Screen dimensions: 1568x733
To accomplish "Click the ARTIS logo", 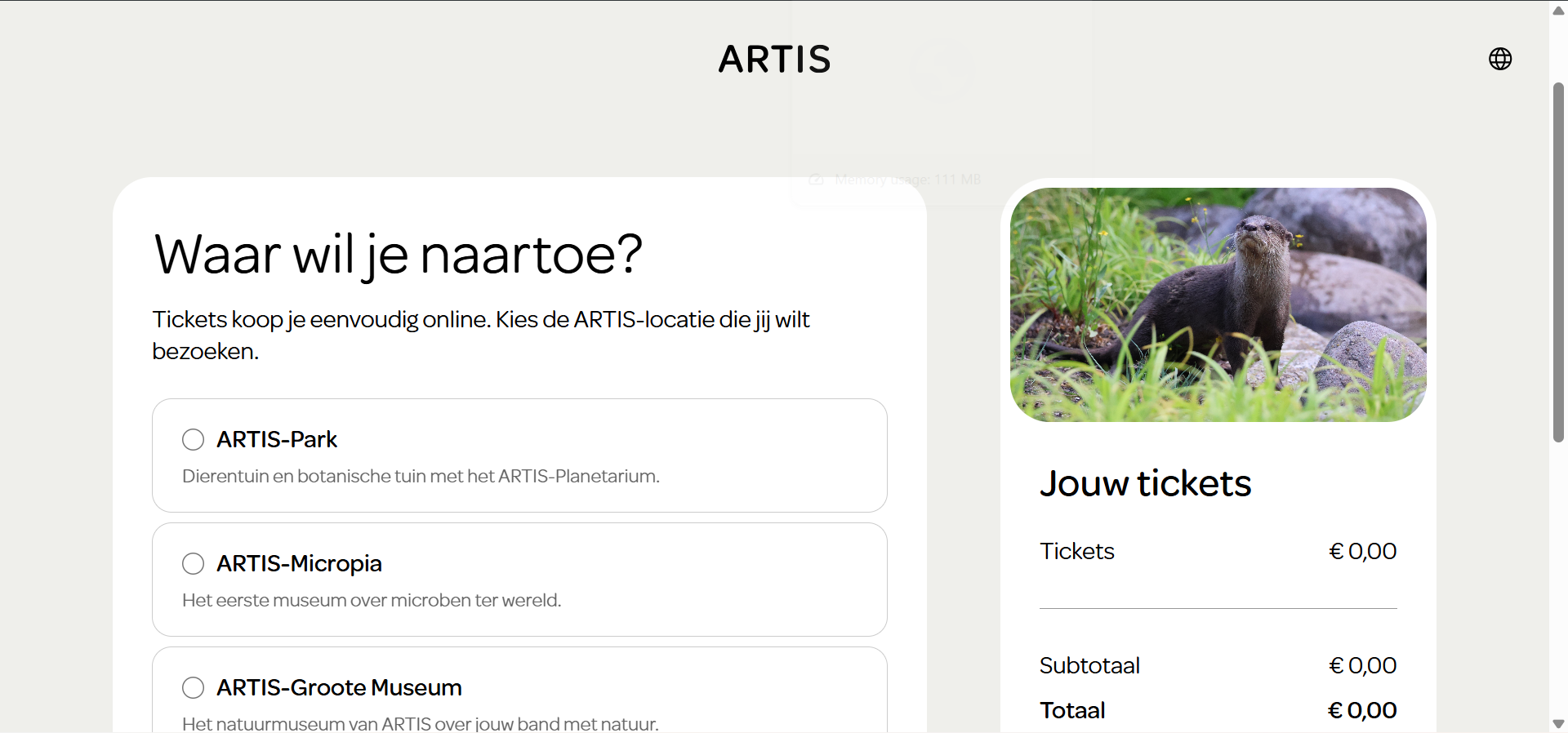I will [774, 59].
